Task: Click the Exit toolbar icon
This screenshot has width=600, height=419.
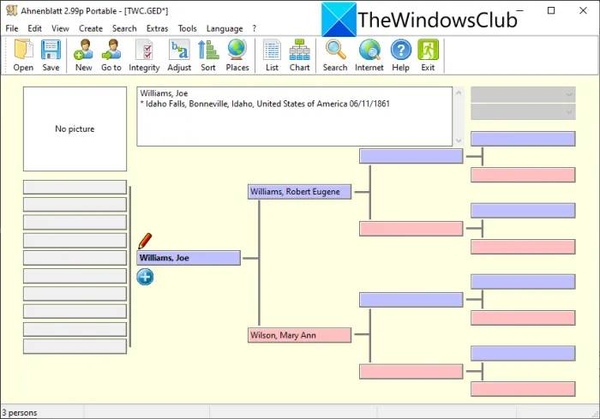Action: point(428,50)
